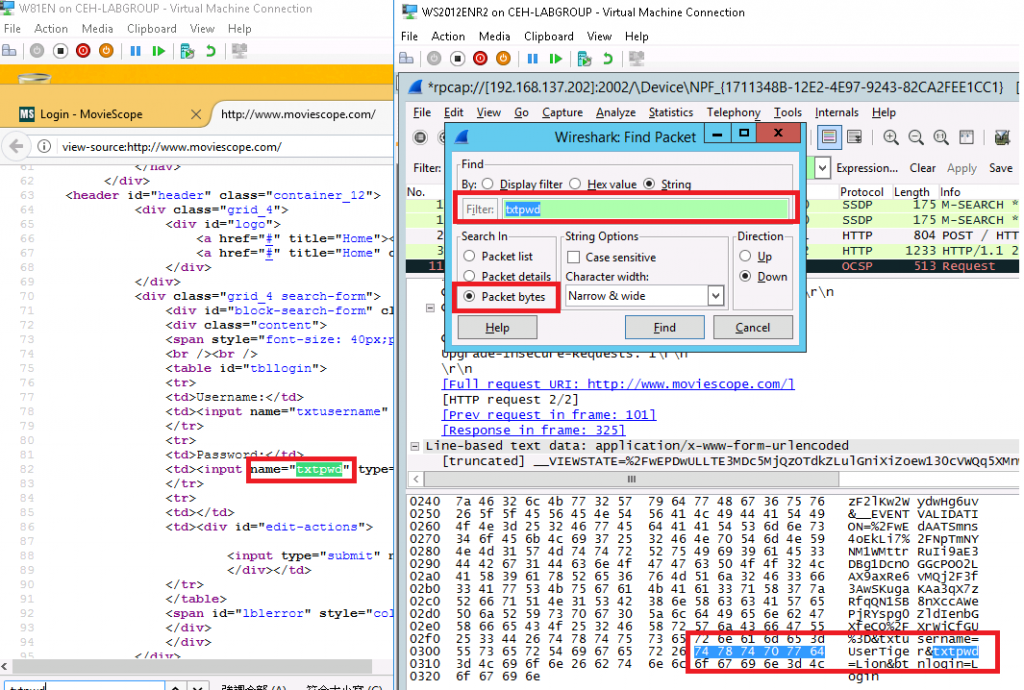
Task: Open Wireshark Statistics menu
Action: 671,112
